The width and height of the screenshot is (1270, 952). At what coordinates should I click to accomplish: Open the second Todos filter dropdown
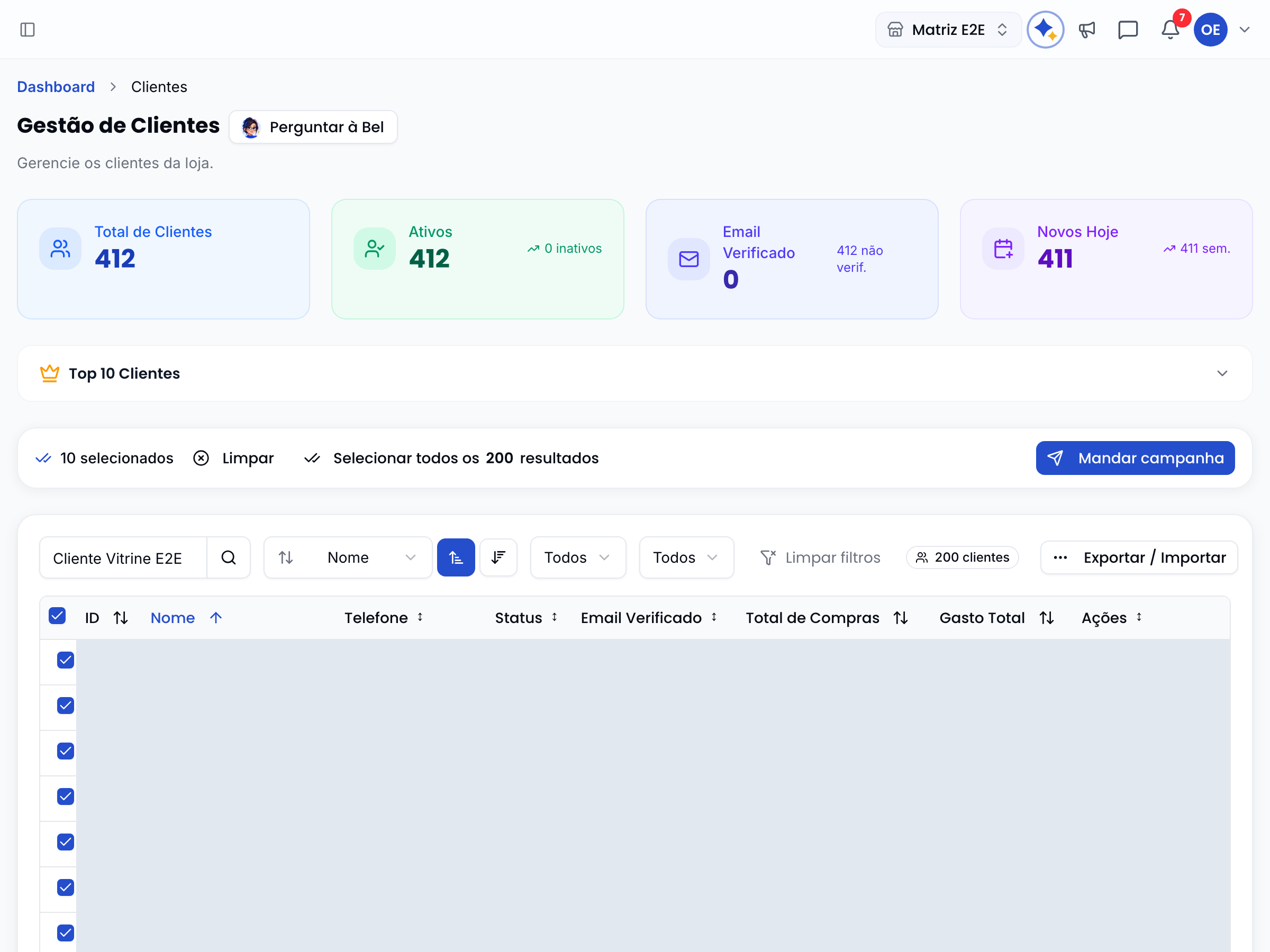[x=686, y=557]
